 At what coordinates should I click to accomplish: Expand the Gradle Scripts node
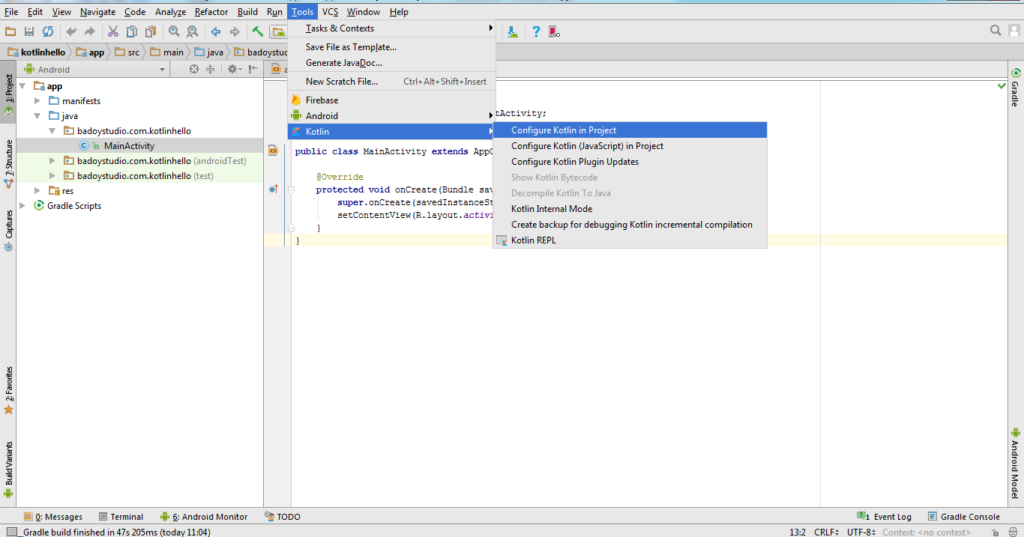point(25,206)
